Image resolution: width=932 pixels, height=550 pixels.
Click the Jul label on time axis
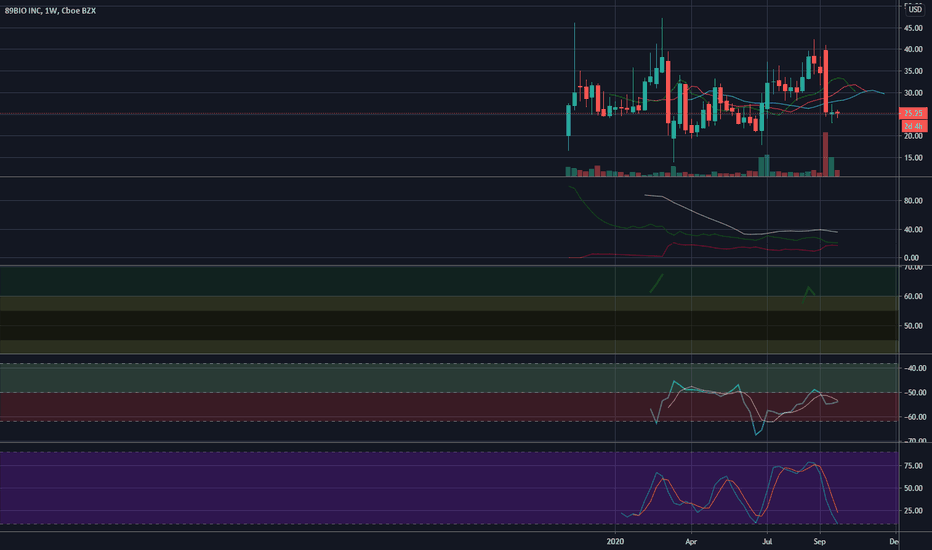[767, 542]
